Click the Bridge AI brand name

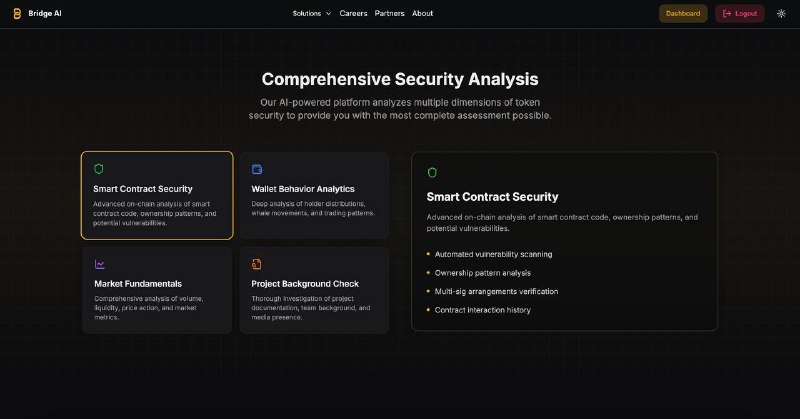coord(45,14)
